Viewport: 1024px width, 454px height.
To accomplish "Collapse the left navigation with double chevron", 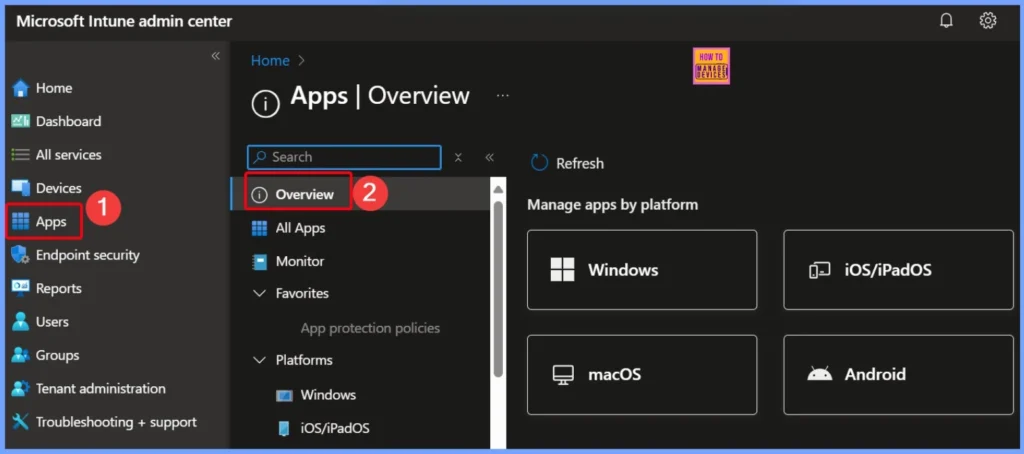I will pos(216,56).
